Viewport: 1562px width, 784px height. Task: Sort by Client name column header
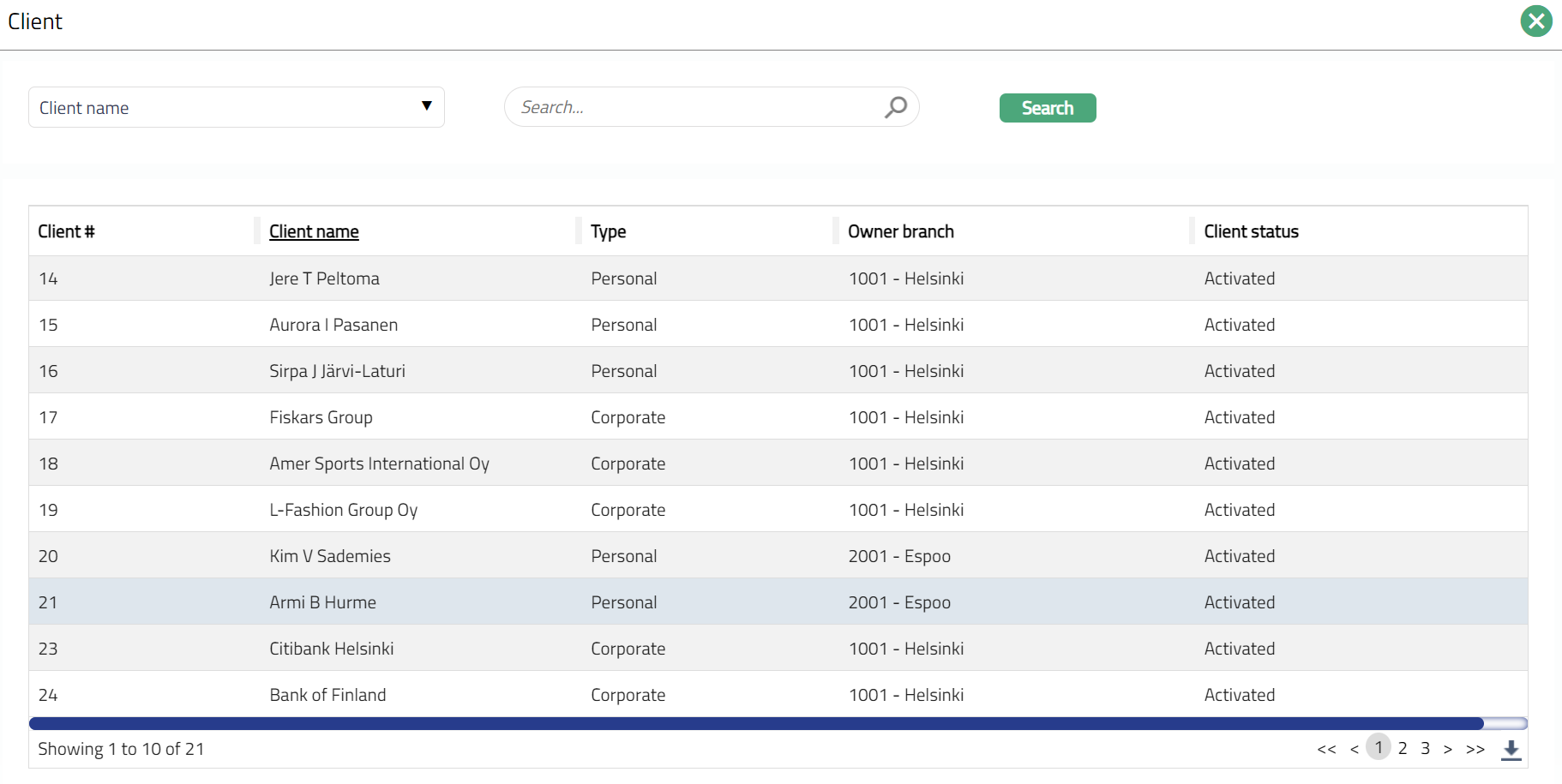point(314,231)
